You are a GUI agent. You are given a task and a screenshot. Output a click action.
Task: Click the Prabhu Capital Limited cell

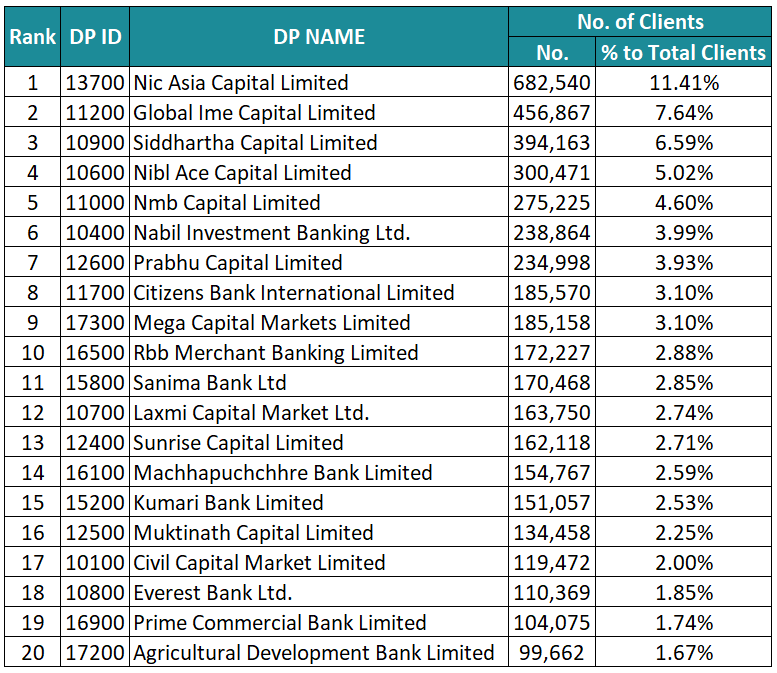tap(238, 263)
